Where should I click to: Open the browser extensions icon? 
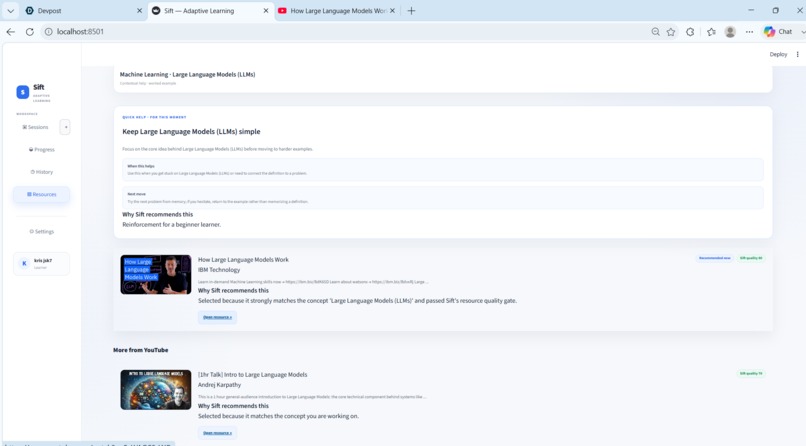tap(690, 32)
